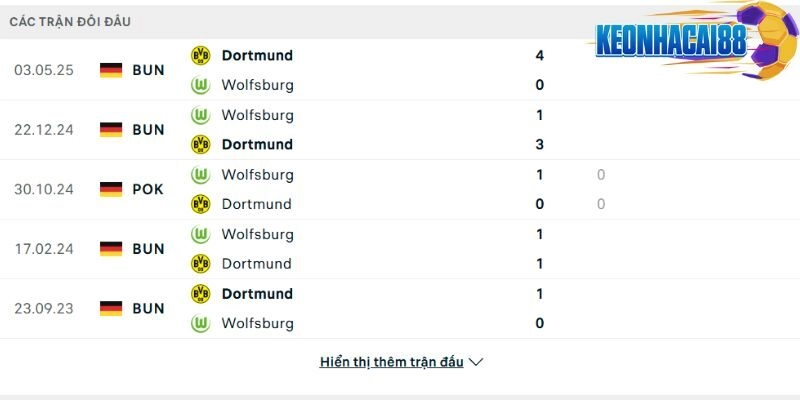Viewport: 800px width, 400px height.
Task: Click Dortmund crest in 03.05.25 match
Action: 201,55
